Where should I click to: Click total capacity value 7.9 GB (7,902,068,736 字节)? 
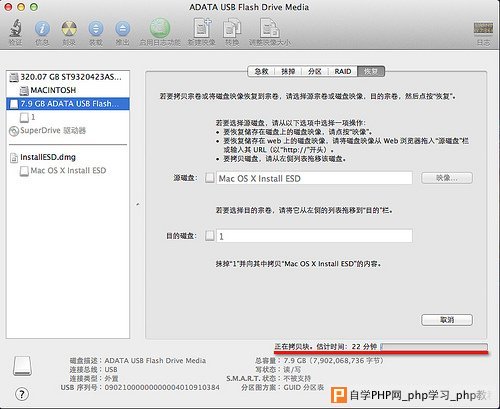[333, 360]
